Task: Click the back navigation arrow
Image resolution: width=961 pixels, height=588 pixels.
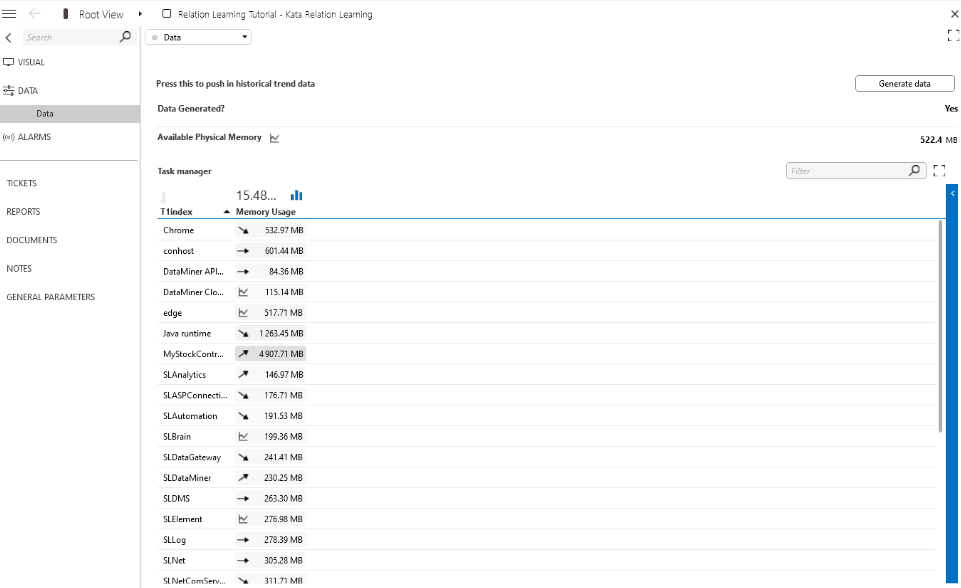Action: click(33, 13)
